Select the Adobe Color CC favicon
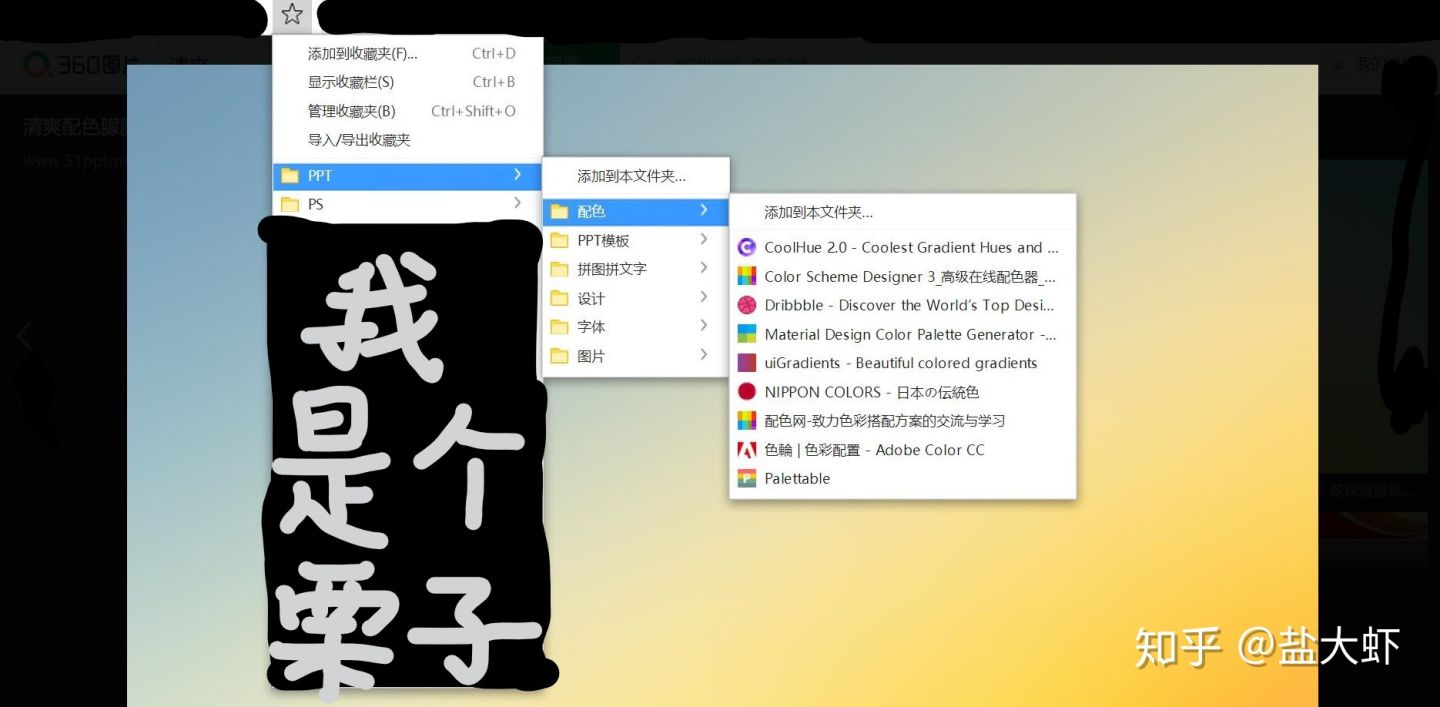The height and width of the screenshot is (707, 1440). [747, 450]
